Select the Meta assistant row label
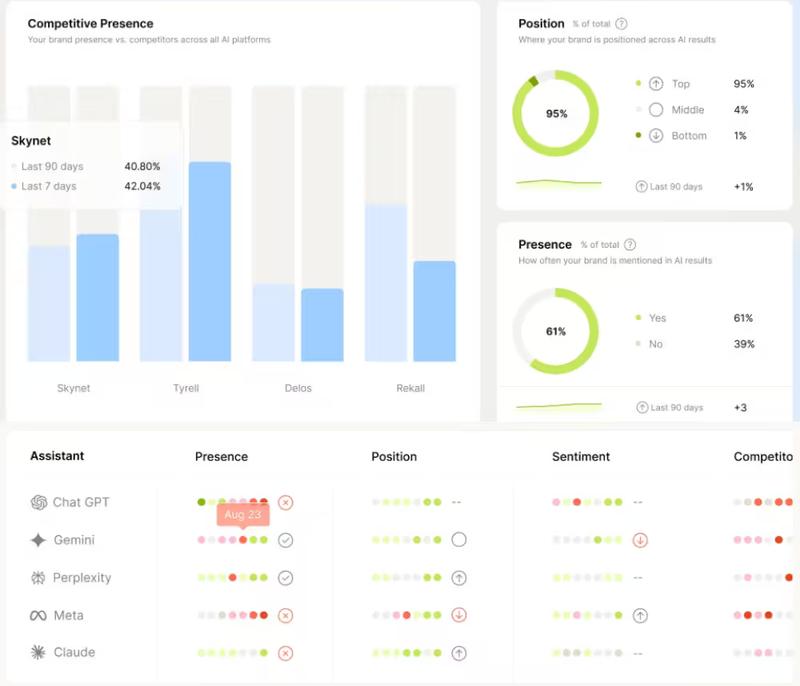 click(69, 616)
